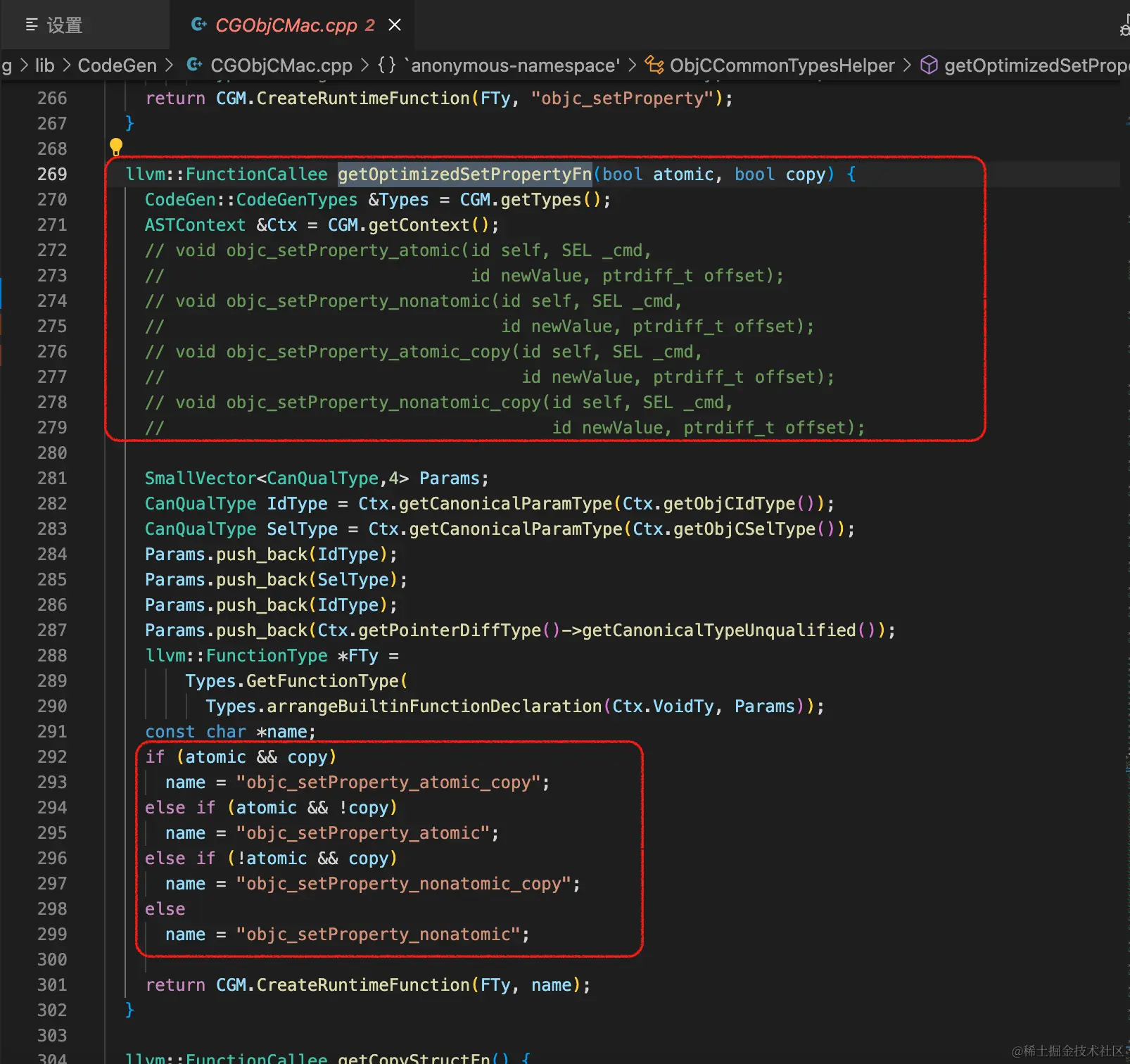Click CreateRuntimeFunction on line 301
The image size is (1130, 1064).
pyautogui.click(x=363, y=984)
